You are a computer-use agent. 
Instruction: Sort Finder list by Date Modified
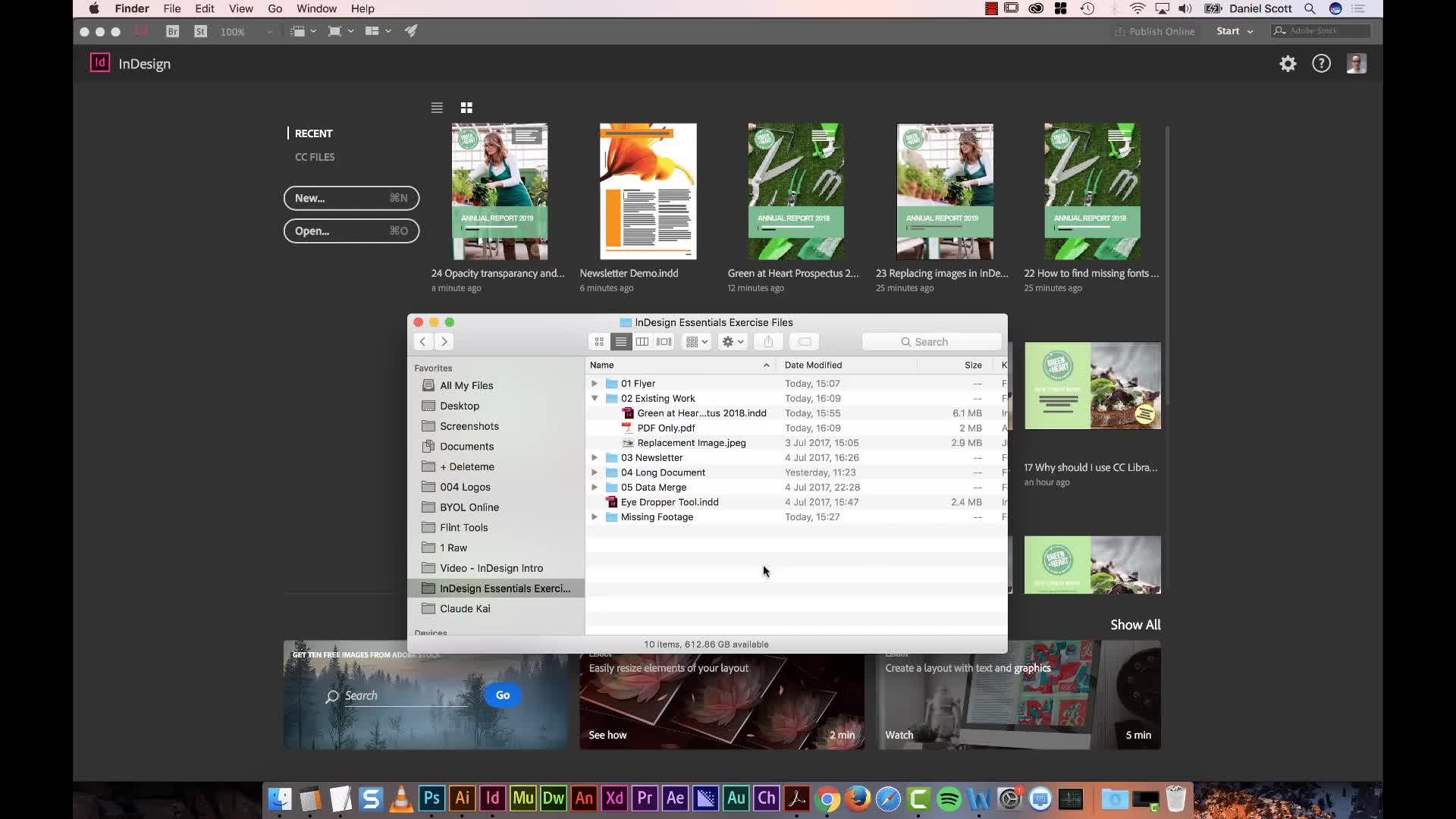point(813,365)
